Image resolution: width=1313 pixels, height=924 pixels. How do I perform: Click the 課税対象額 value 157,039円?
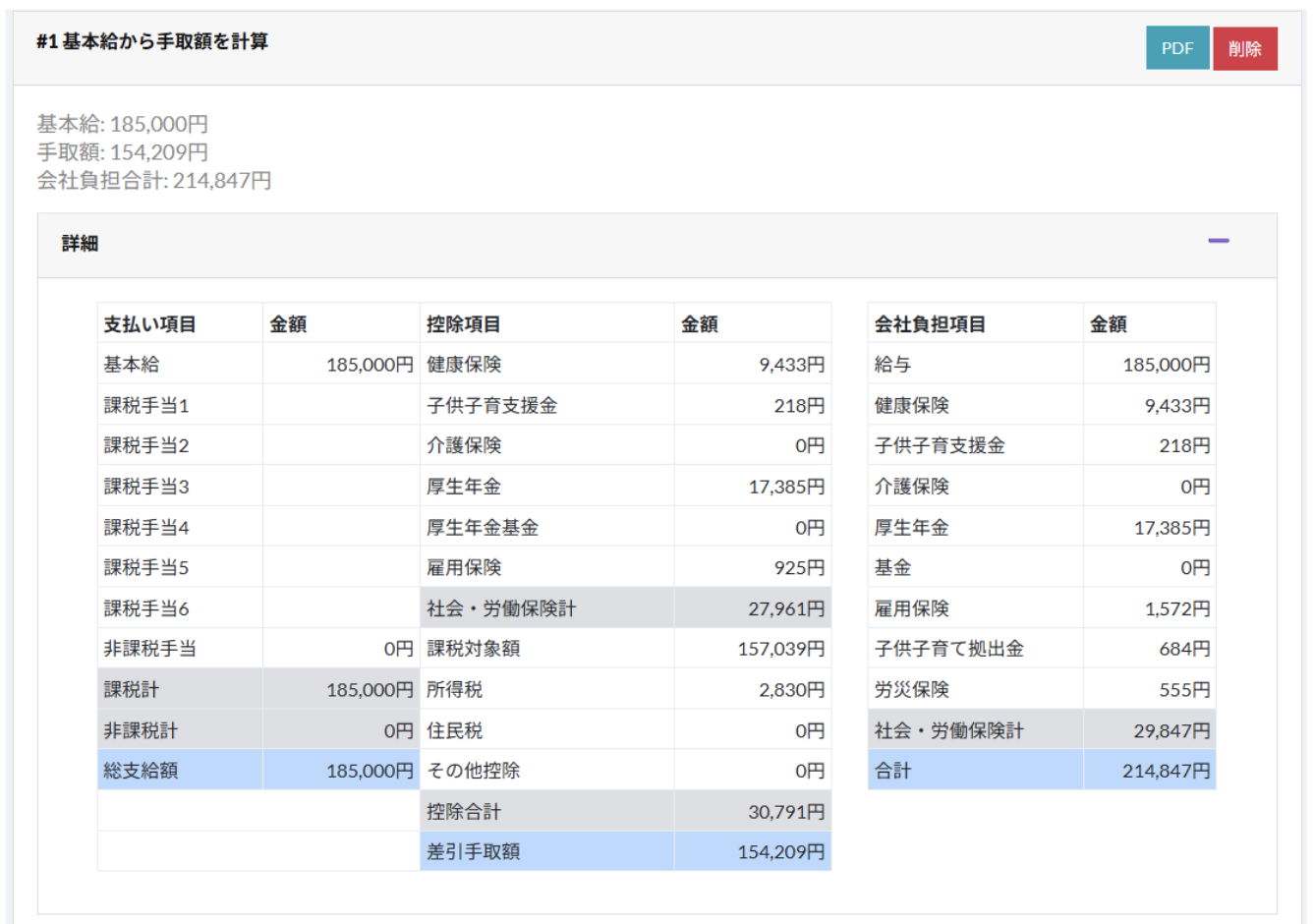(781, 649)
